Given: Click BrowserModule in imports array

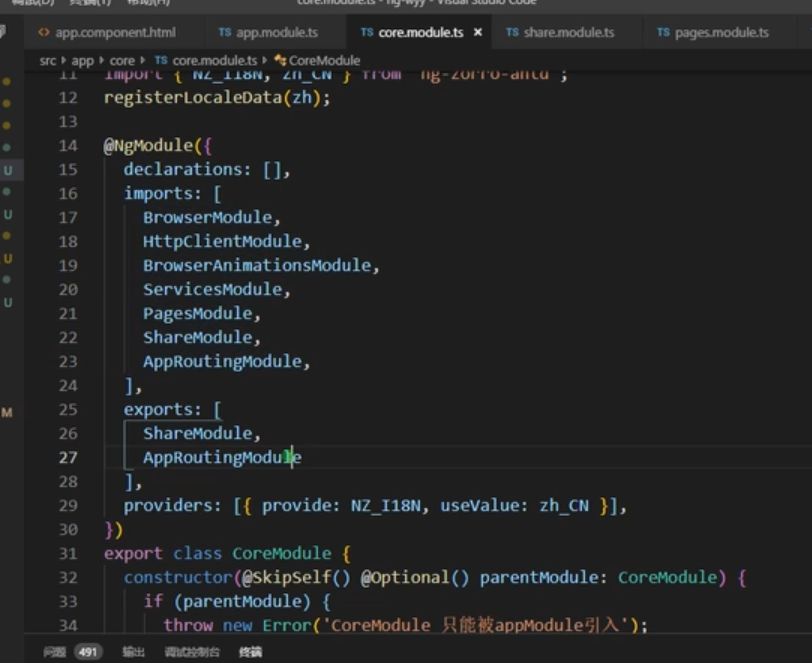Looking at the screenshot, I should (208, 218).
